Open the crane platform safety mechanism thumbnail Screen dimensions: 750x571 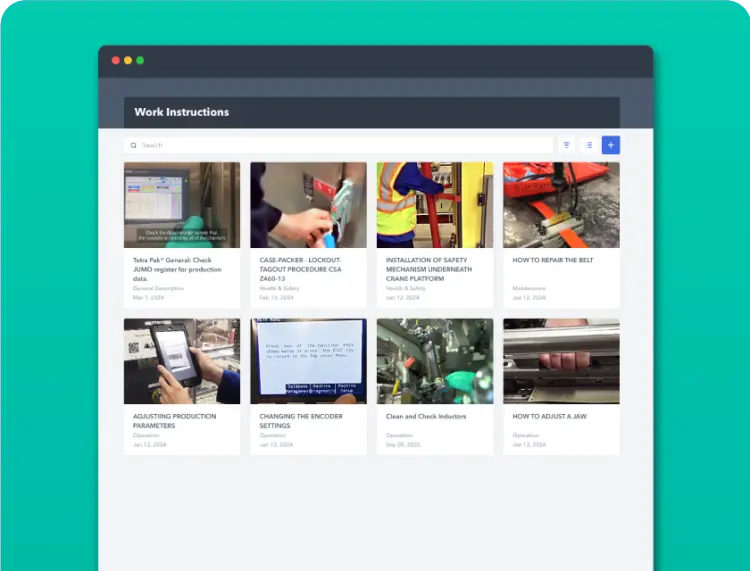coord(435,205)
